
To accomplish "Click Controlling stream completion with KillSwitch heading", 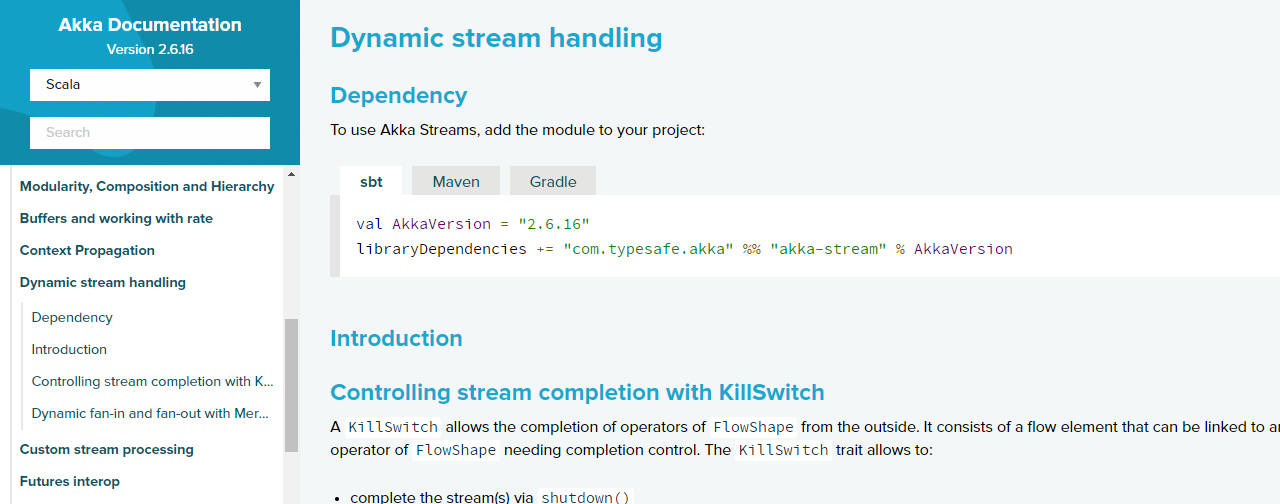I will 577,392.
